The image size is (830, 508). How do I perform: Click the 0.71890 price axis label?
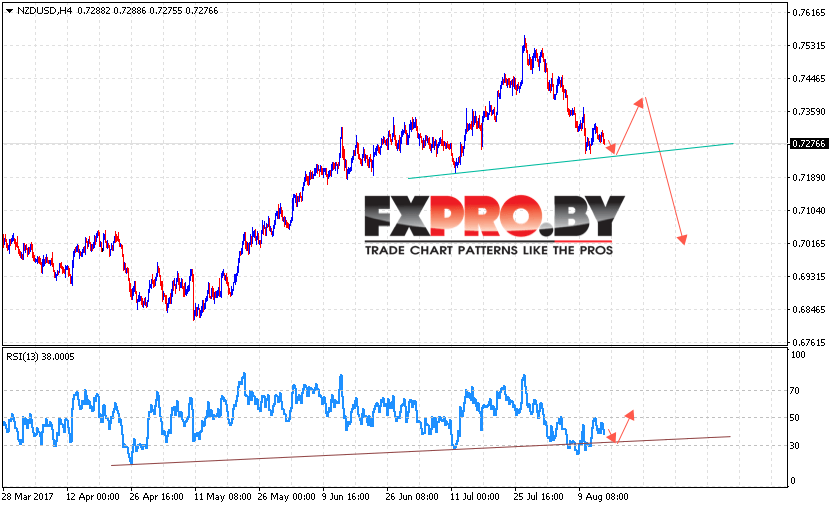pos(808,177)
